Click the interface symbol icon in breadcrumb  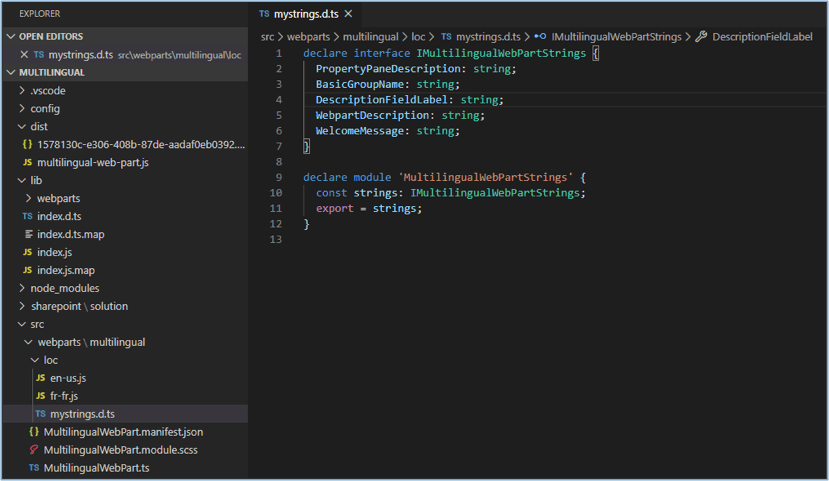(x=540, y=36)
